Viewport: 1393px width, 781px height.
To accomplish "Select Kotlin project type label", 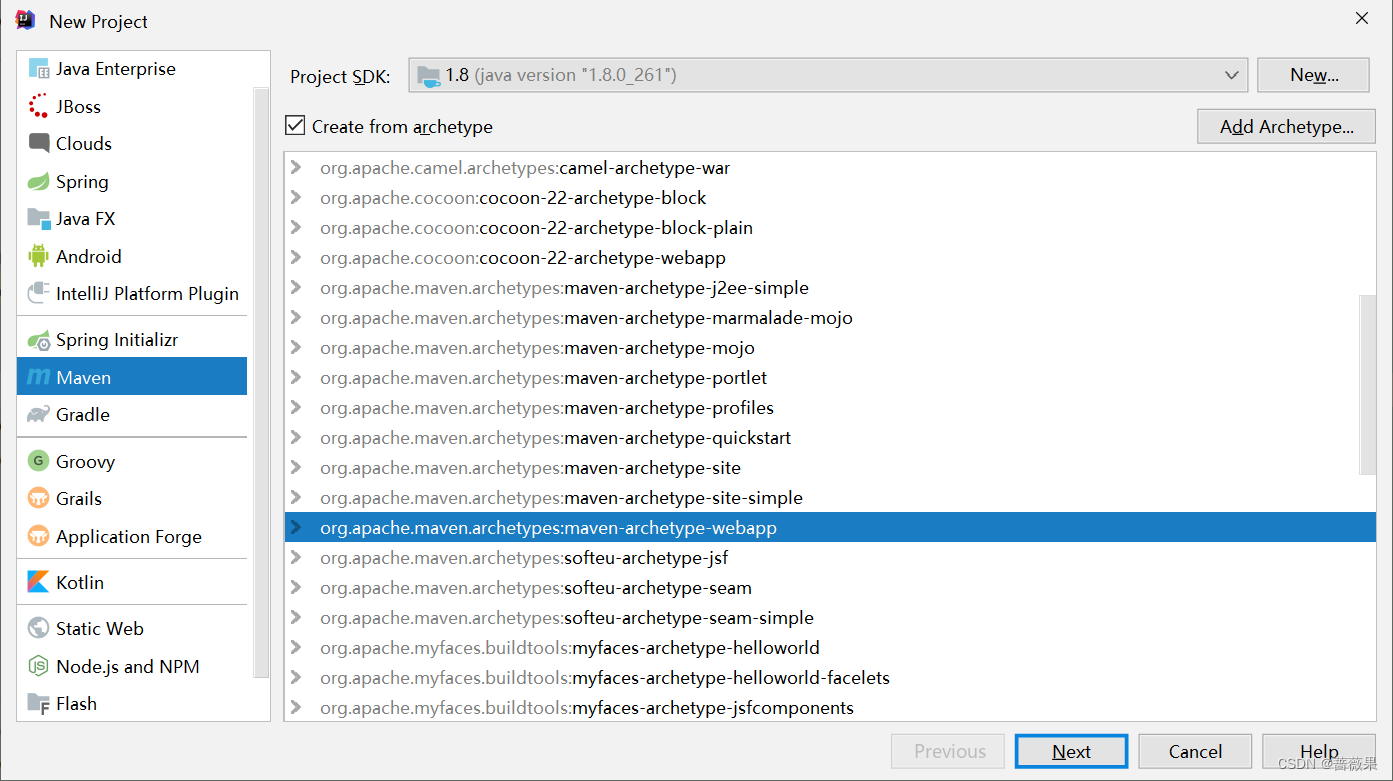I will [80, 582].
